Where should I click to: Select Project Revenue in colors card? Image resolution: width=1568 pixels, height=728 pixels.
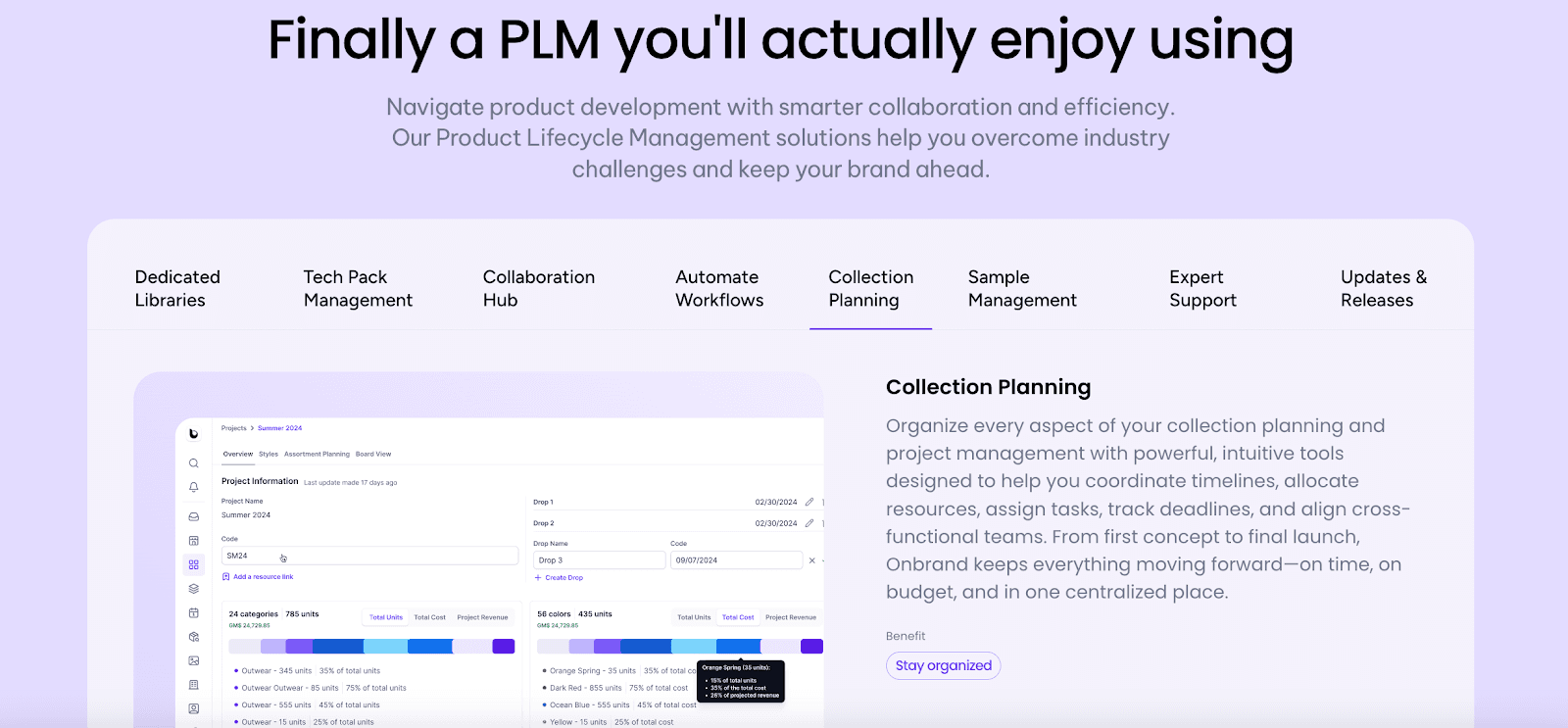coord(791,617)
